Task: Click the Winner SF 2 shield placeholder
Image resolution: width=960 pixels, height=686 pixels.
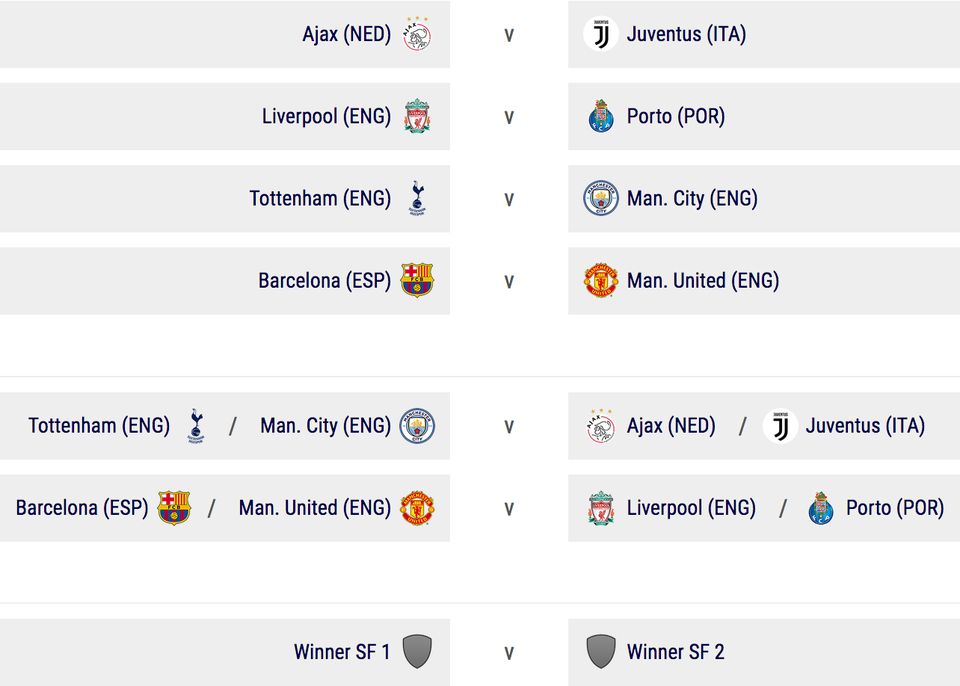Action: pos(601,652)
